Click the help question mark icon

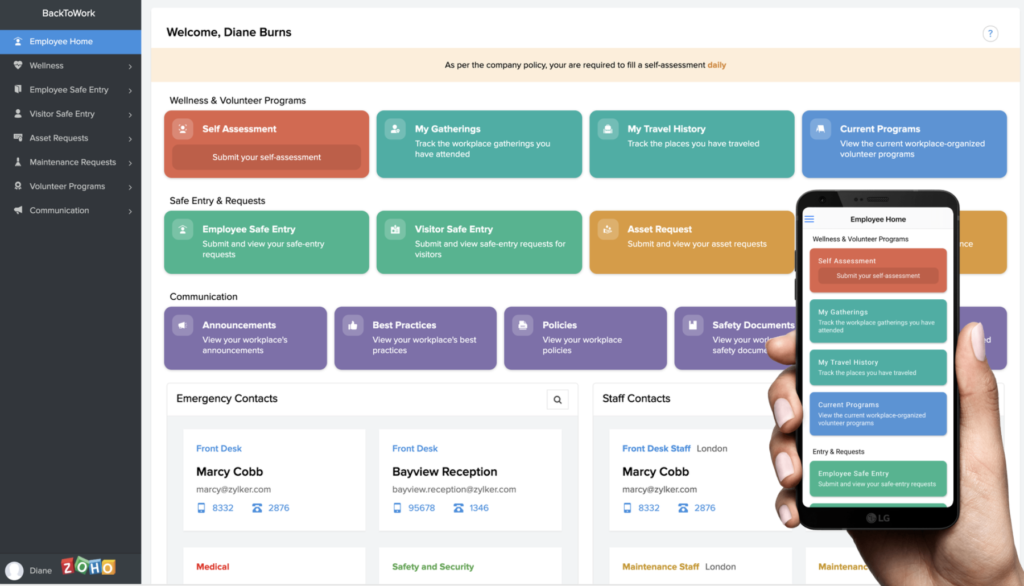[990, 34]
